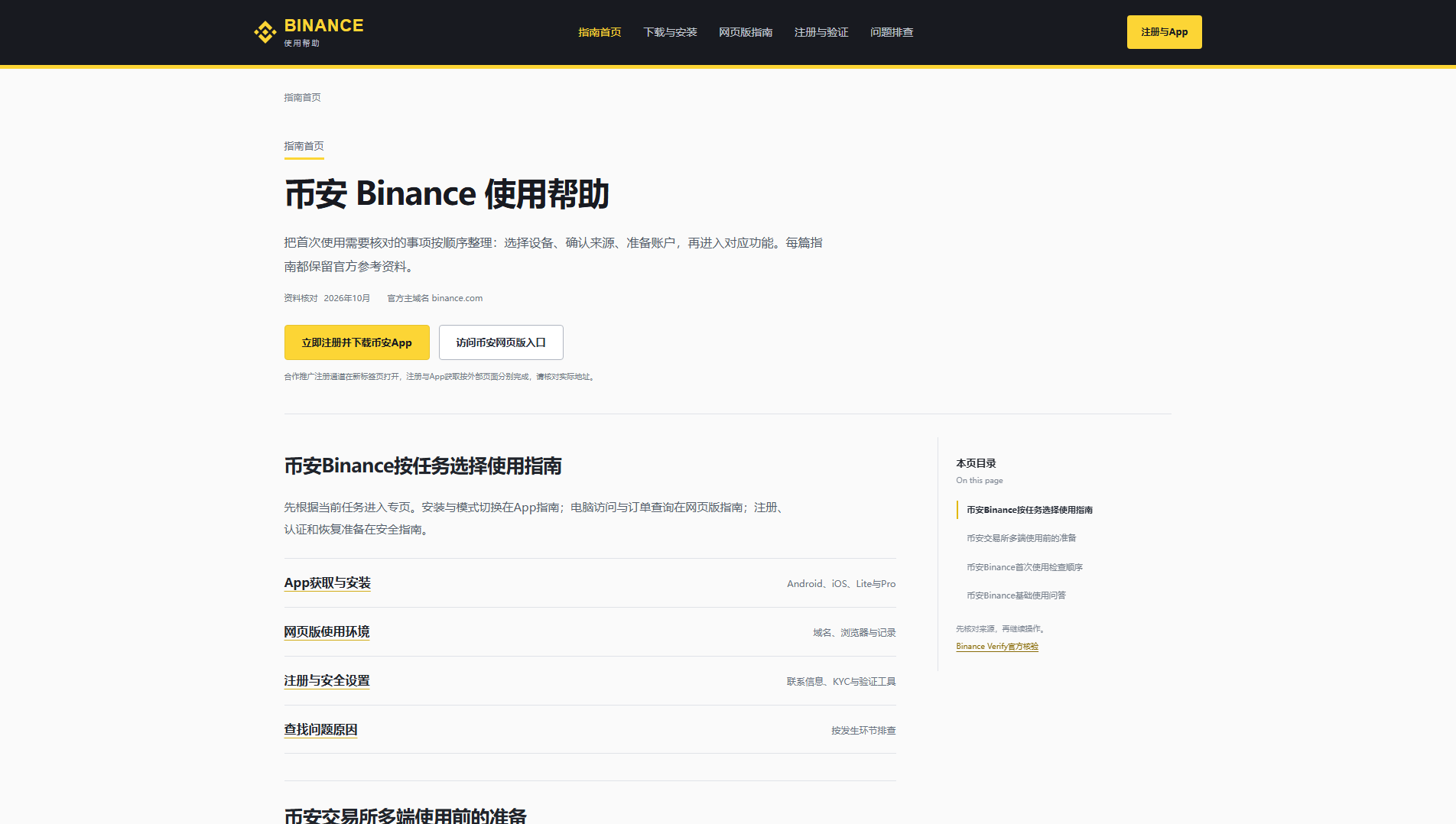Click 联系信息、KYC与验证工具 description text

(x=841, y=682)
